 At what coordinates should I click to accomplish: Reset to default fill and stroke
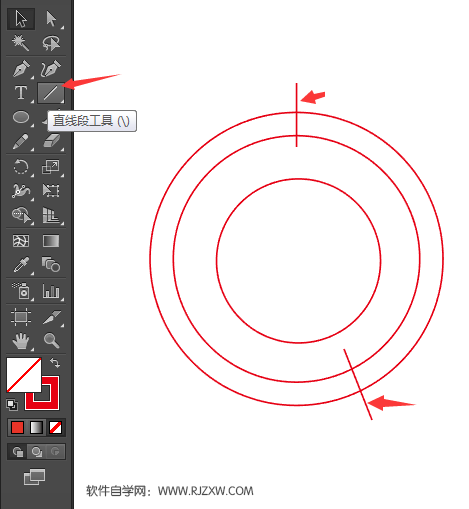tap(12, 405)
